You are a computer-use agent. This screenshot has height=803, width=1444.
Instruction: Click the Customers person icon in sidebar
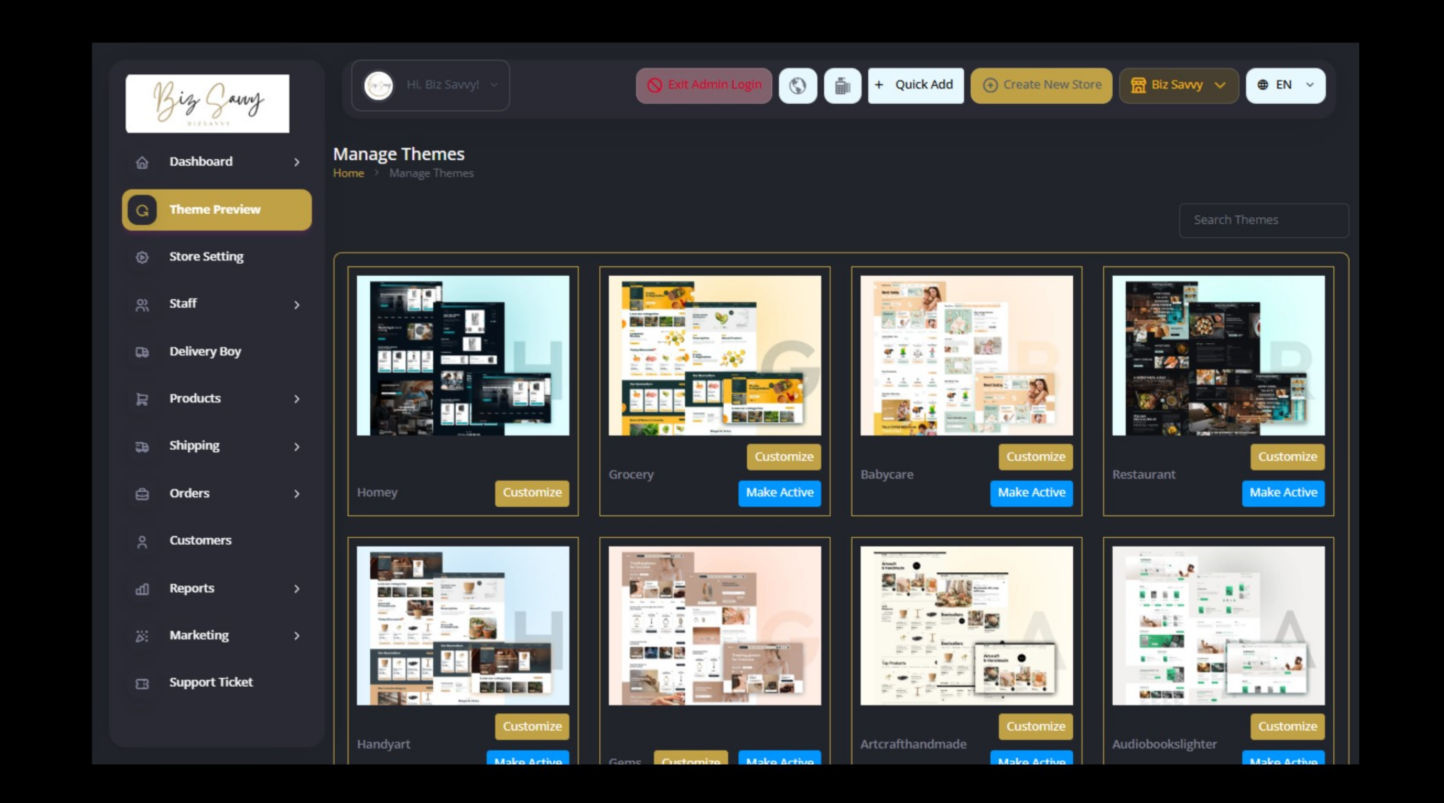point(142,541)
